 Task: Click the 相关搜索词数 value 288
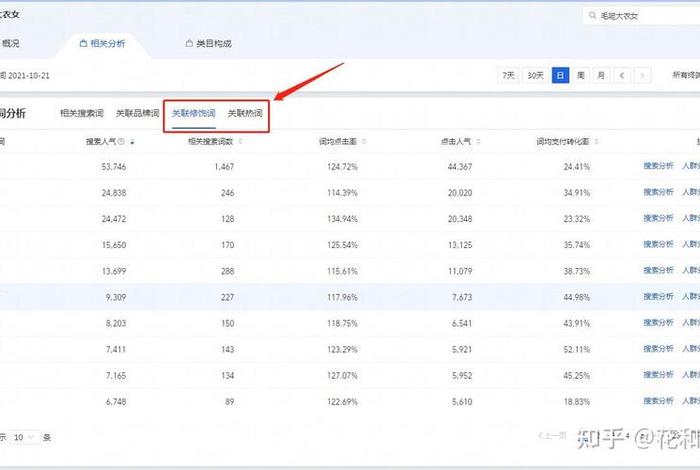coord(228,271)
